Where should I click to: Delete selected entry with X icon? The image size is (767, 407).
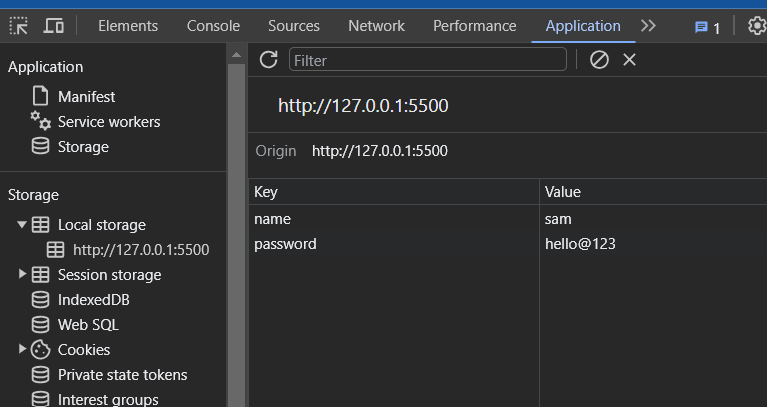pos(630,60)
